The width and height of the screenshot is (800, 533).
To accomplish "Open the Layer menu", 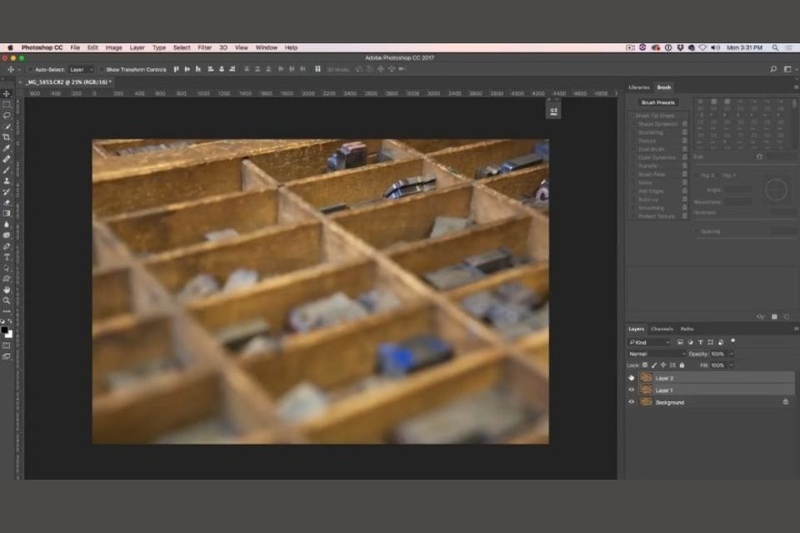I will (137, 47).
